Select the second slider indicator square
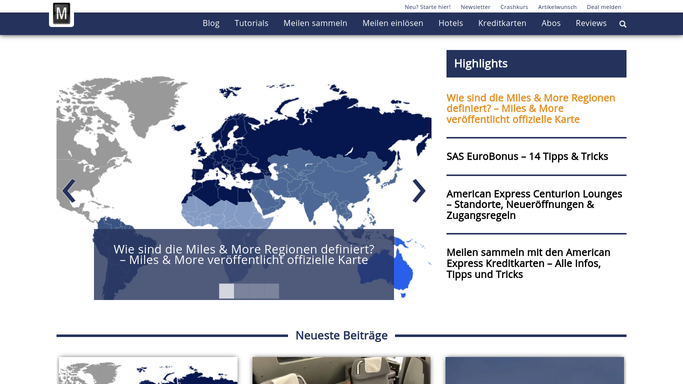The height and width of the screenshot is (384, 683). pos(241,291)
